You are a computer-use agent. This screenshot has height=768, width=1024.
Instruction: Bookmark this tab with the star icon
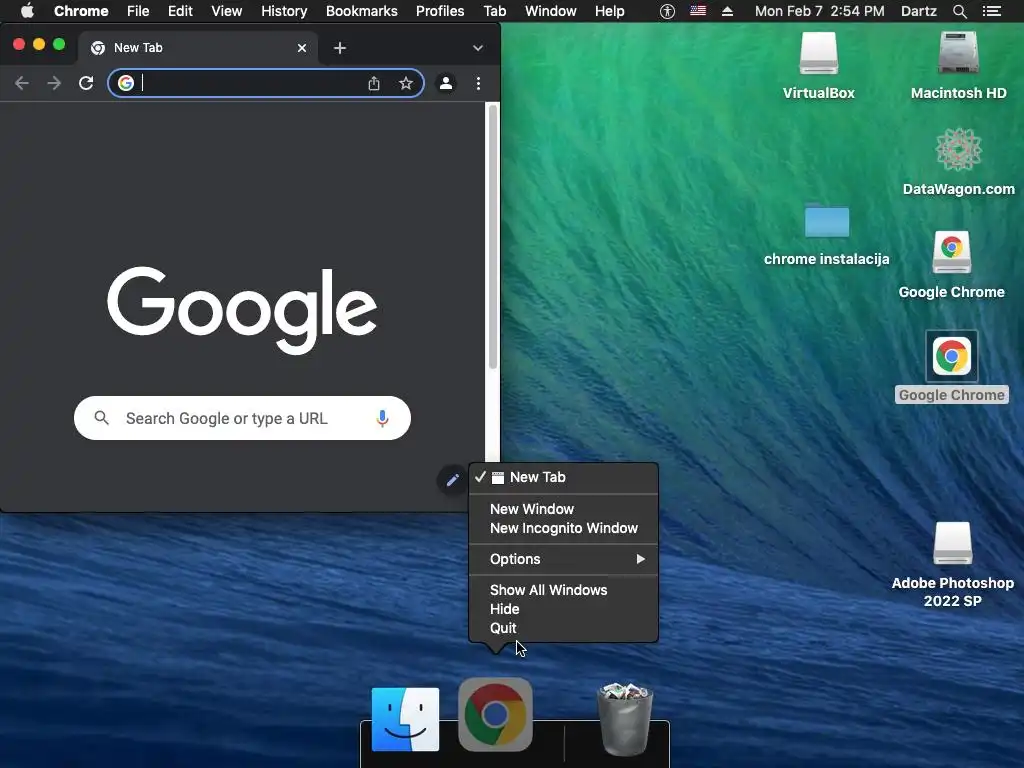[406, 83]
